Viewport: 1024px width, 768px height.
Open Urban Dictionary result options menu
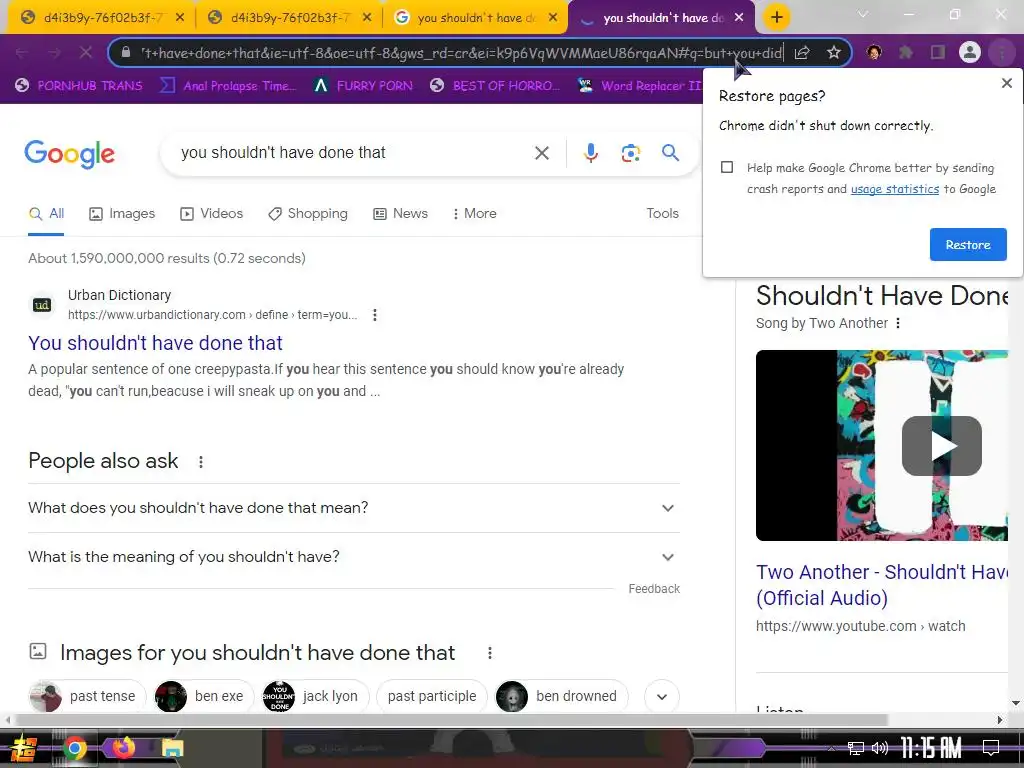374,315
